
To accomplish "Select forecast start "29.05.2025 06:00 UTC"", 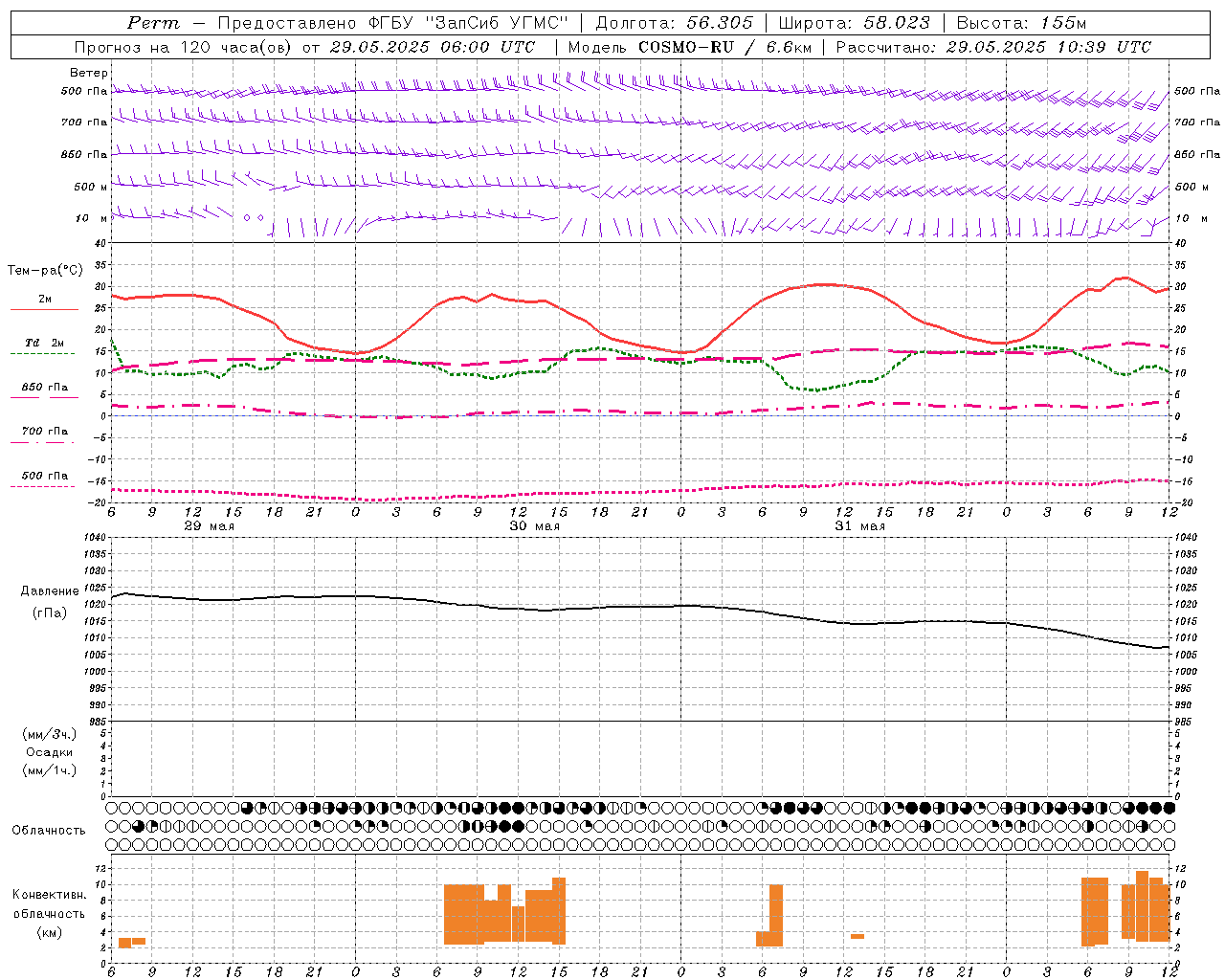I will [x=433, y=47].
